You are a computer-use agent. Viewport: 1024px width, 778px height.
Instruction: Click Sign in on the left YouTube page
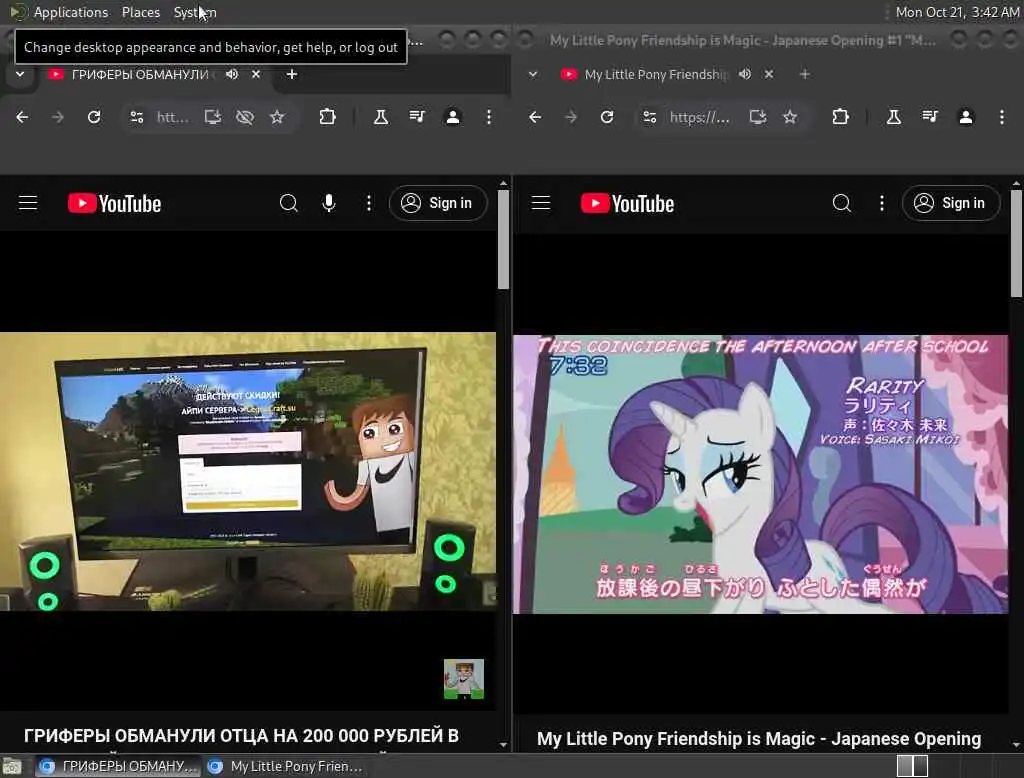438,203
